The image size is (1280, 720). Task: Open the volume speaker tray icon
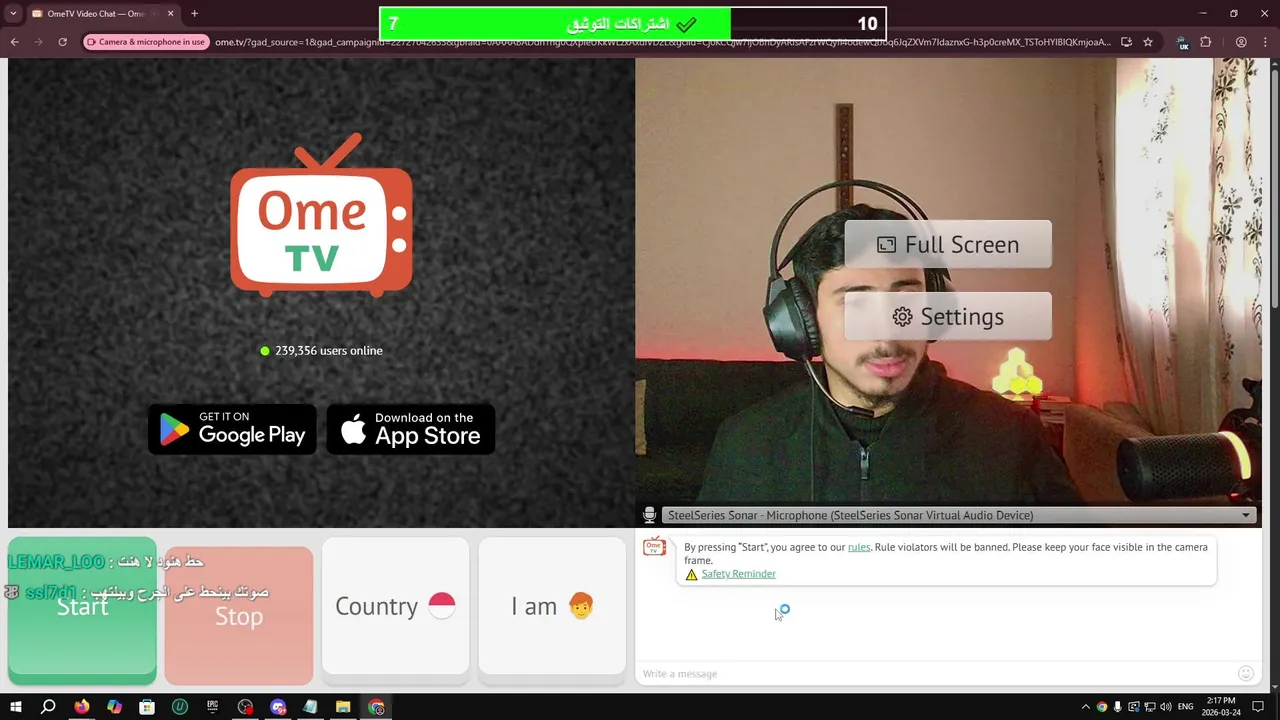coord(1165,707)
